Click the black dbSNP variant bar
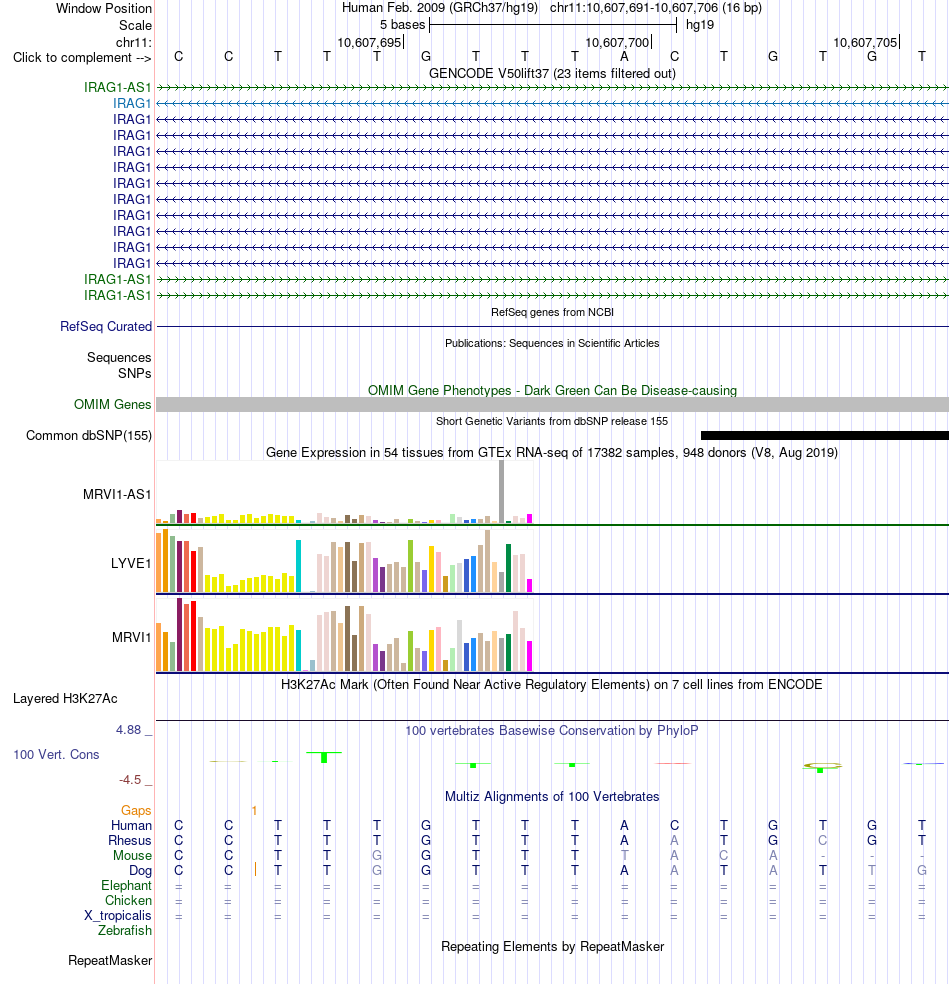 tap(825, 436)
